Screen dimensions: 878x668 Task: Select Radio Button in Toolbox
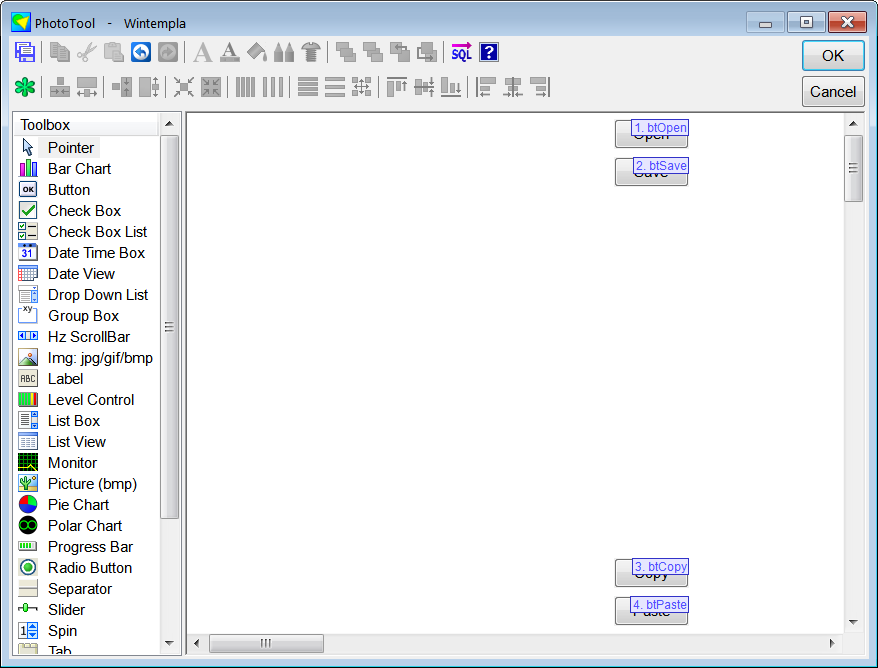point(90,568)
